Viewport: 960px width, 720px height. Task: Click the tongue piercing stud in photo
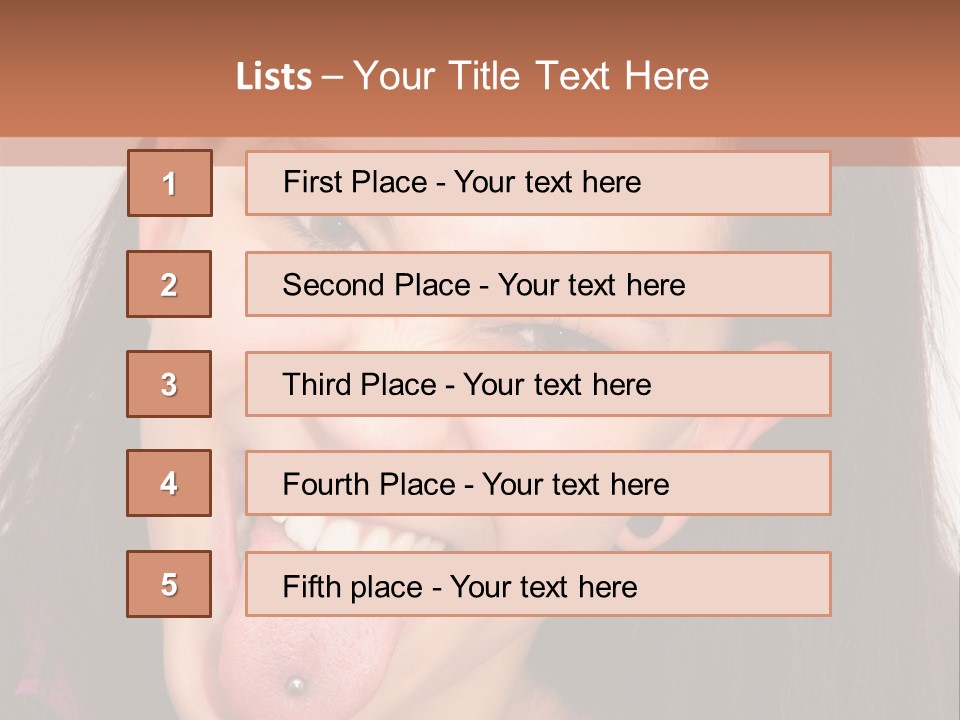pos(295,685)
